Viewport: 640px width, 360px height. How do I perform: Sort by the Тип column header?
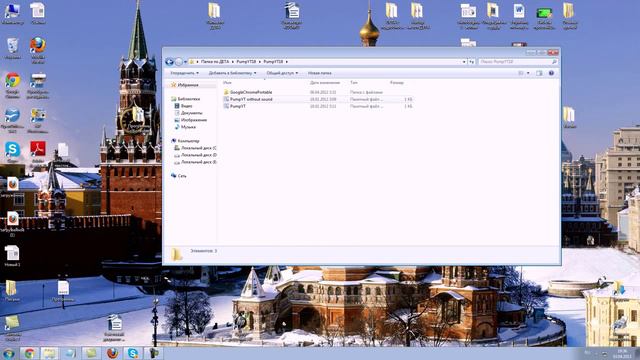point(354,83)
